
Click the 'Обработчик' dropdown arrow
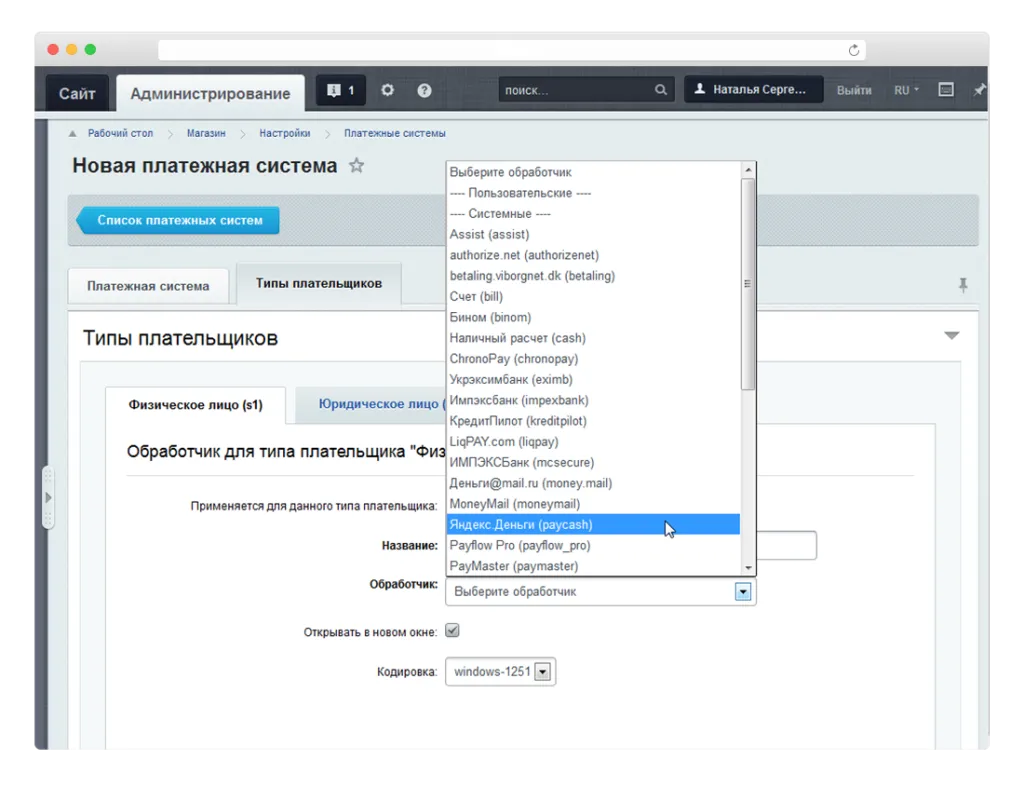point(742,591)
